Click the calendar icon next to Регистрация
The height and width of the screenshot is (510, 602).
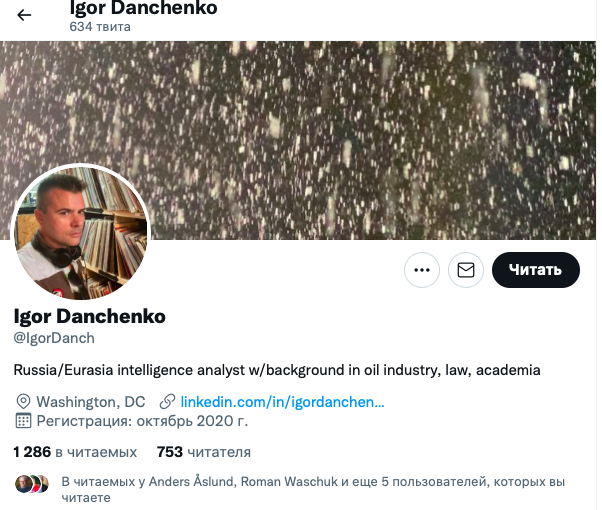pyautogui.click(x=23, y=421)
